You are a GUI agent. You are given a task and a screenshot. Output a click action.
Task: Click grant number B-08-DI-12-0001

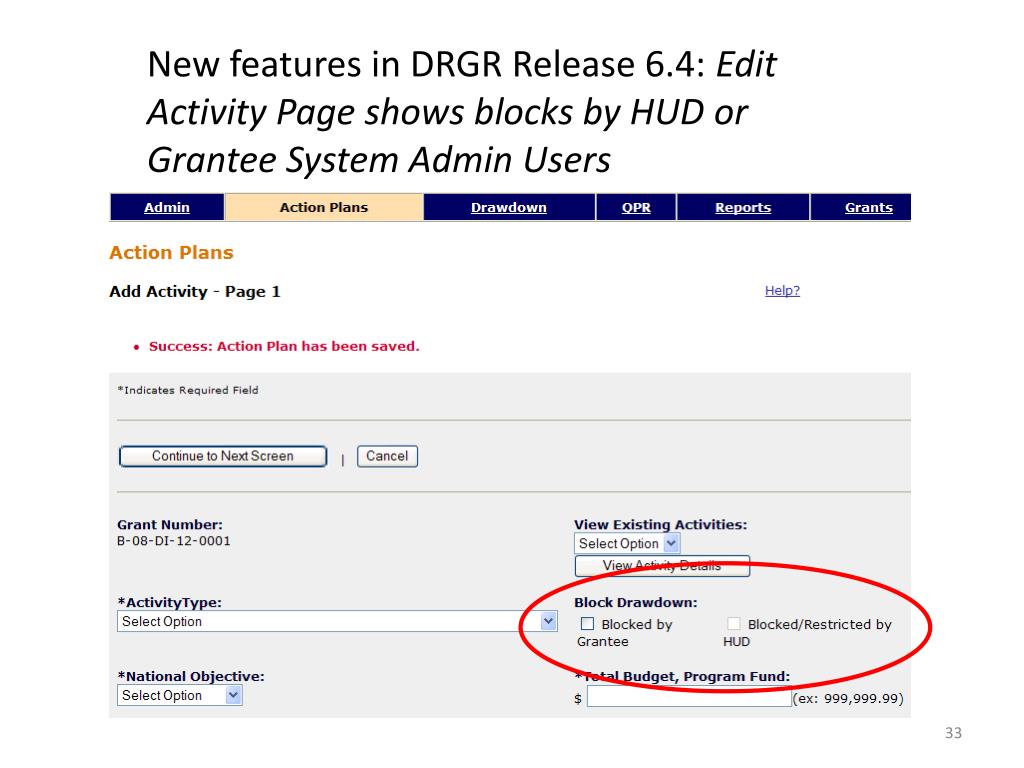coord(174,541)
